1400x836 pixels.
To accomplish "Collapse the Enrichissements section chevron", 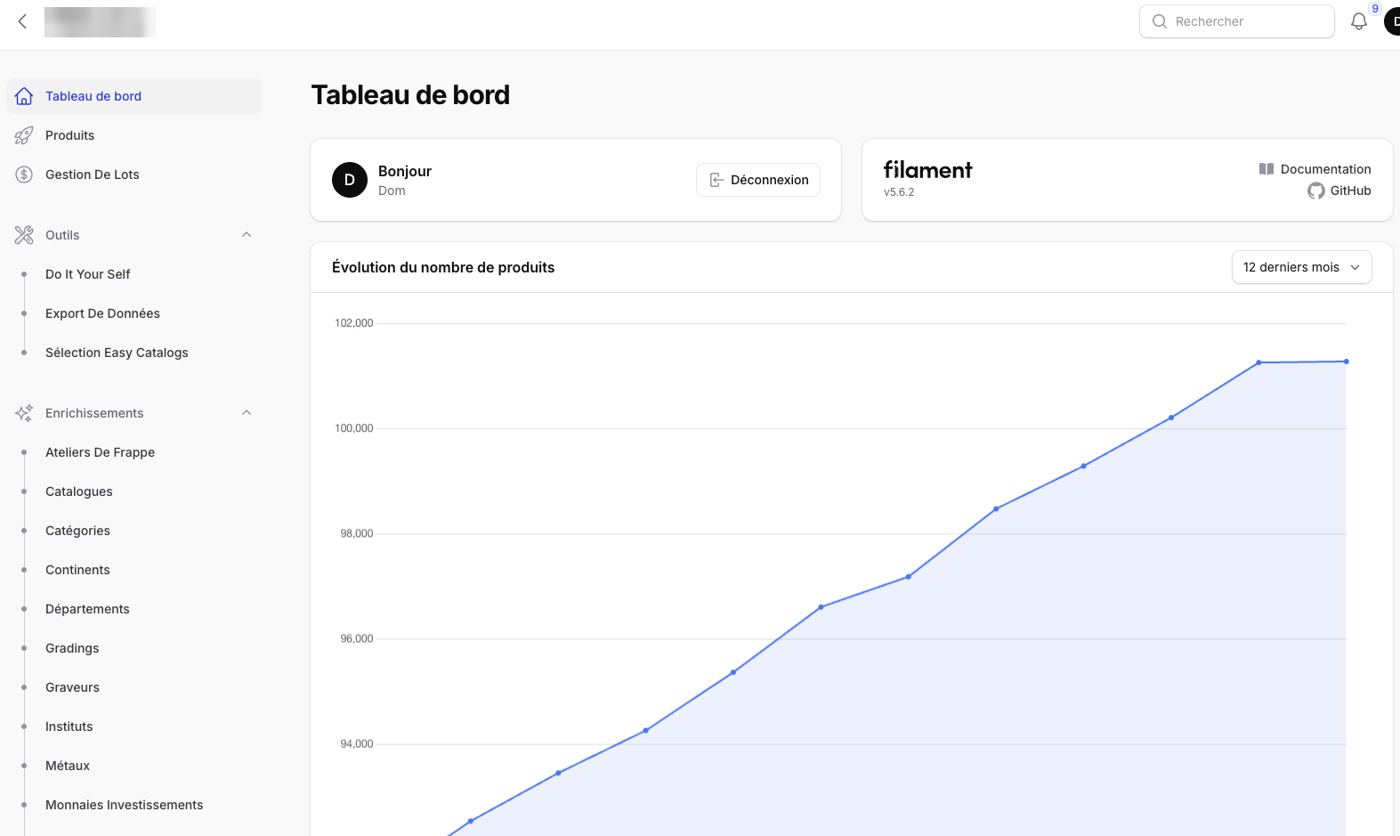I will tap(246, 413).
